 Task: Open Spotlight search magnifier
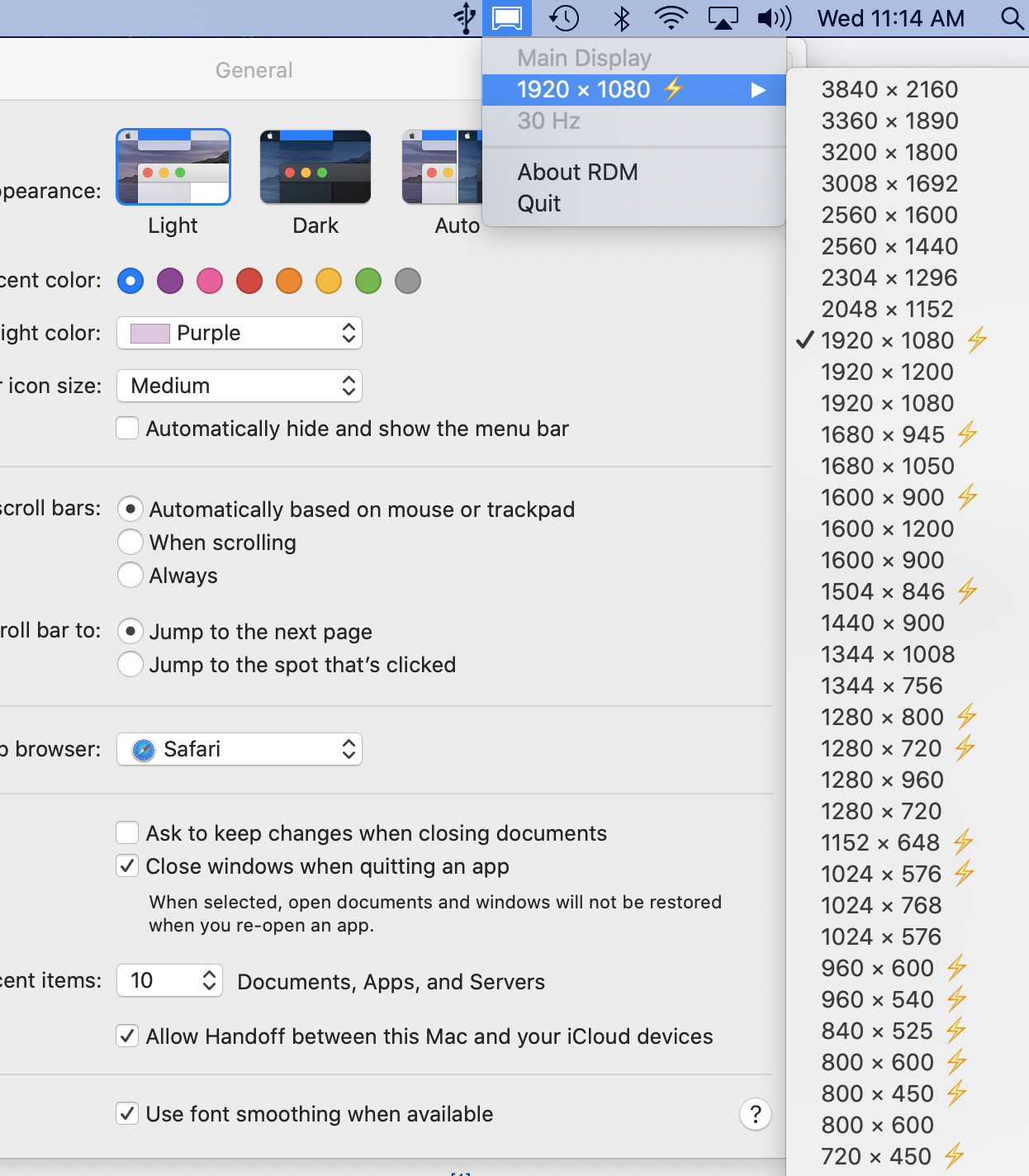pyautogui.click(x=1012, y=18)
